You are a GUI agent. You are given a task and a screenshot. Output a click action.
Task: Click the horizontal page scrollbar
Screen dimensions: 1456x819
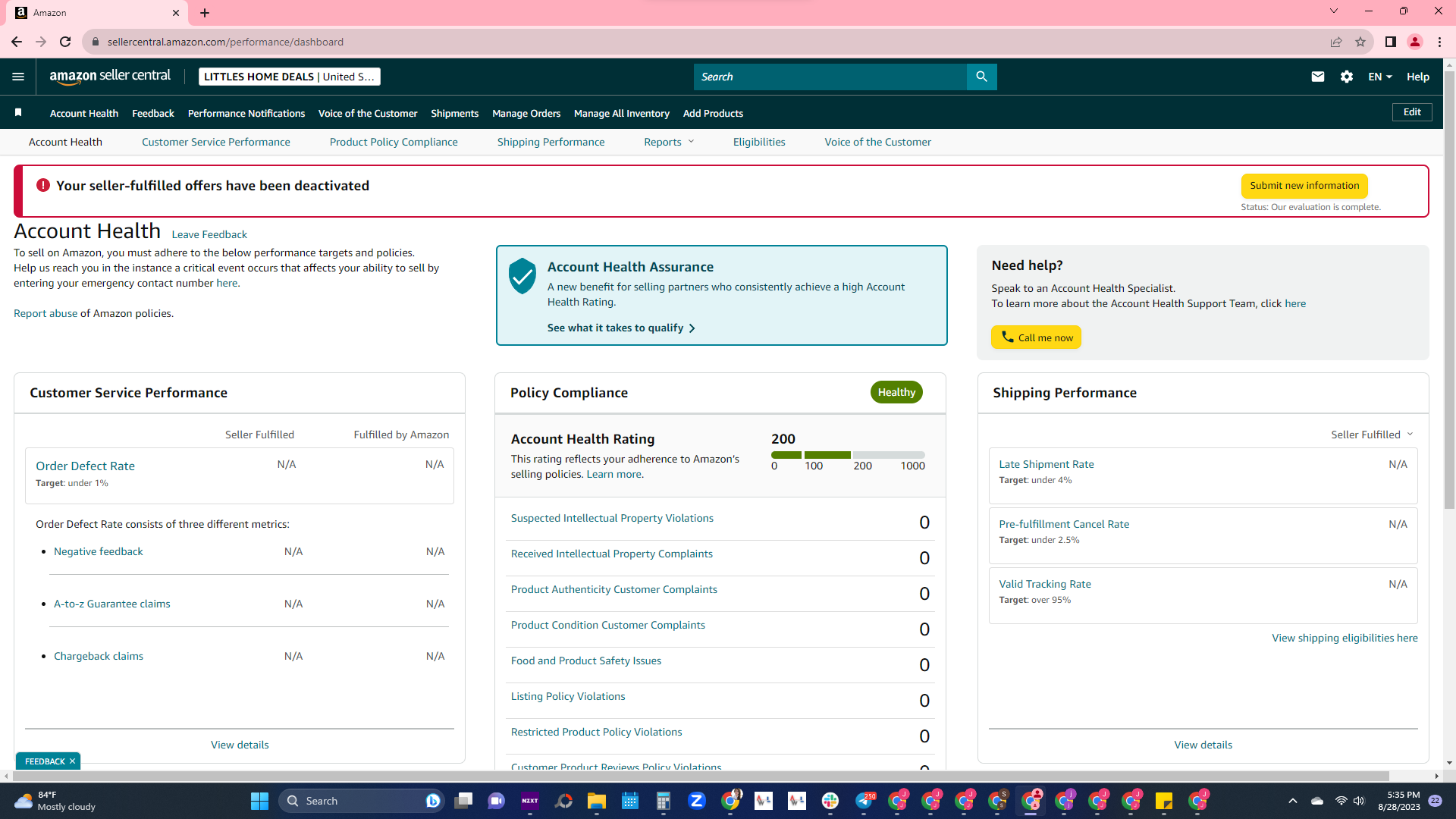(x=701, y=776)
